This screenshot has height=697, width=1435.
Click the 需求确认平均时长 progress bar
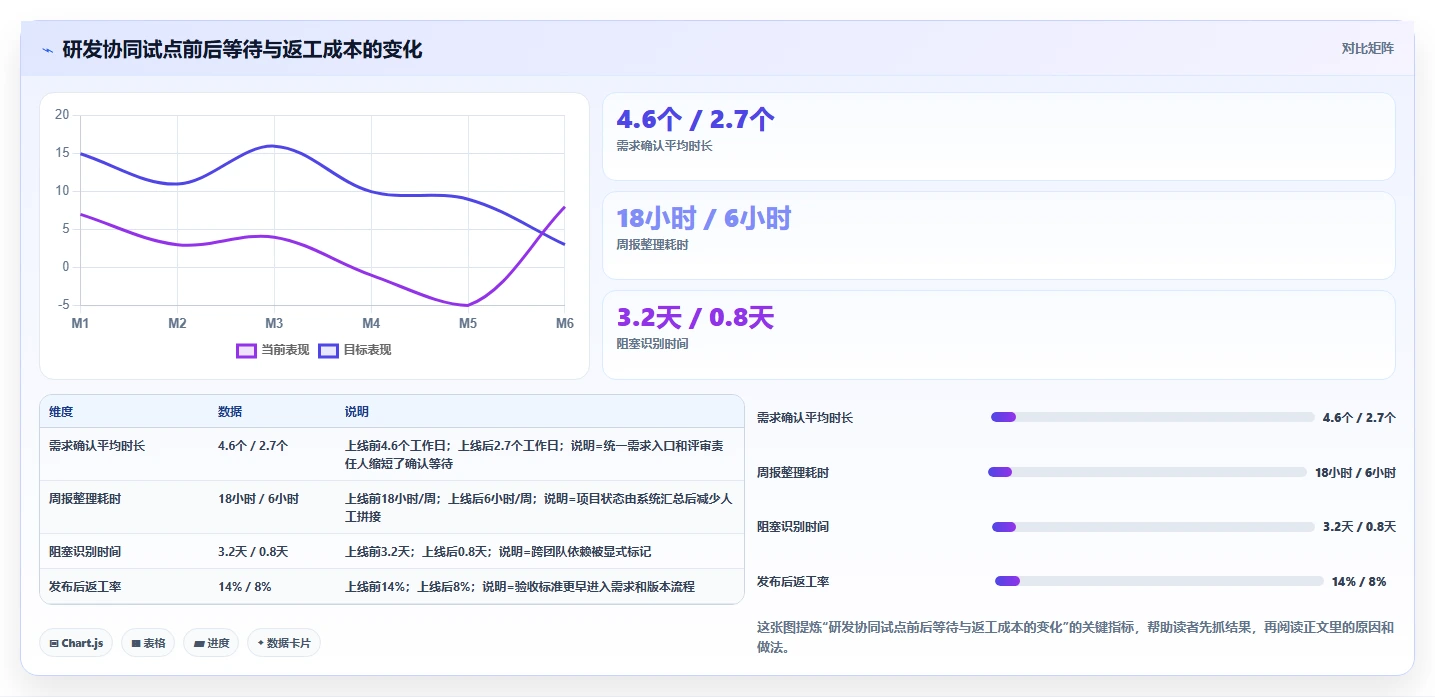point(1152,417)
